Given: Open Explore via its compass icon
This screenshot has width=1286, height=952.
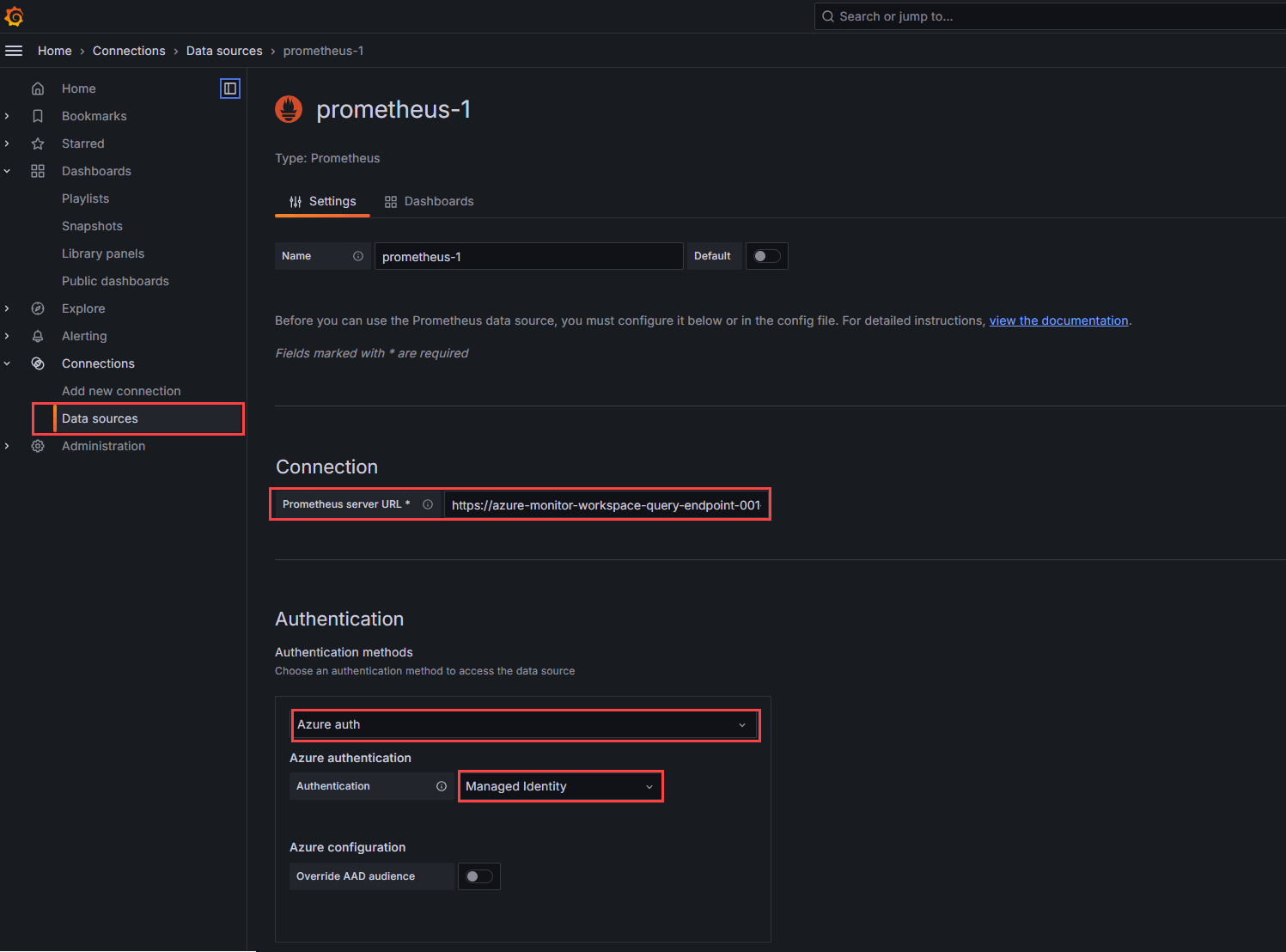Looking at the screenshot, I should [38, 308].
